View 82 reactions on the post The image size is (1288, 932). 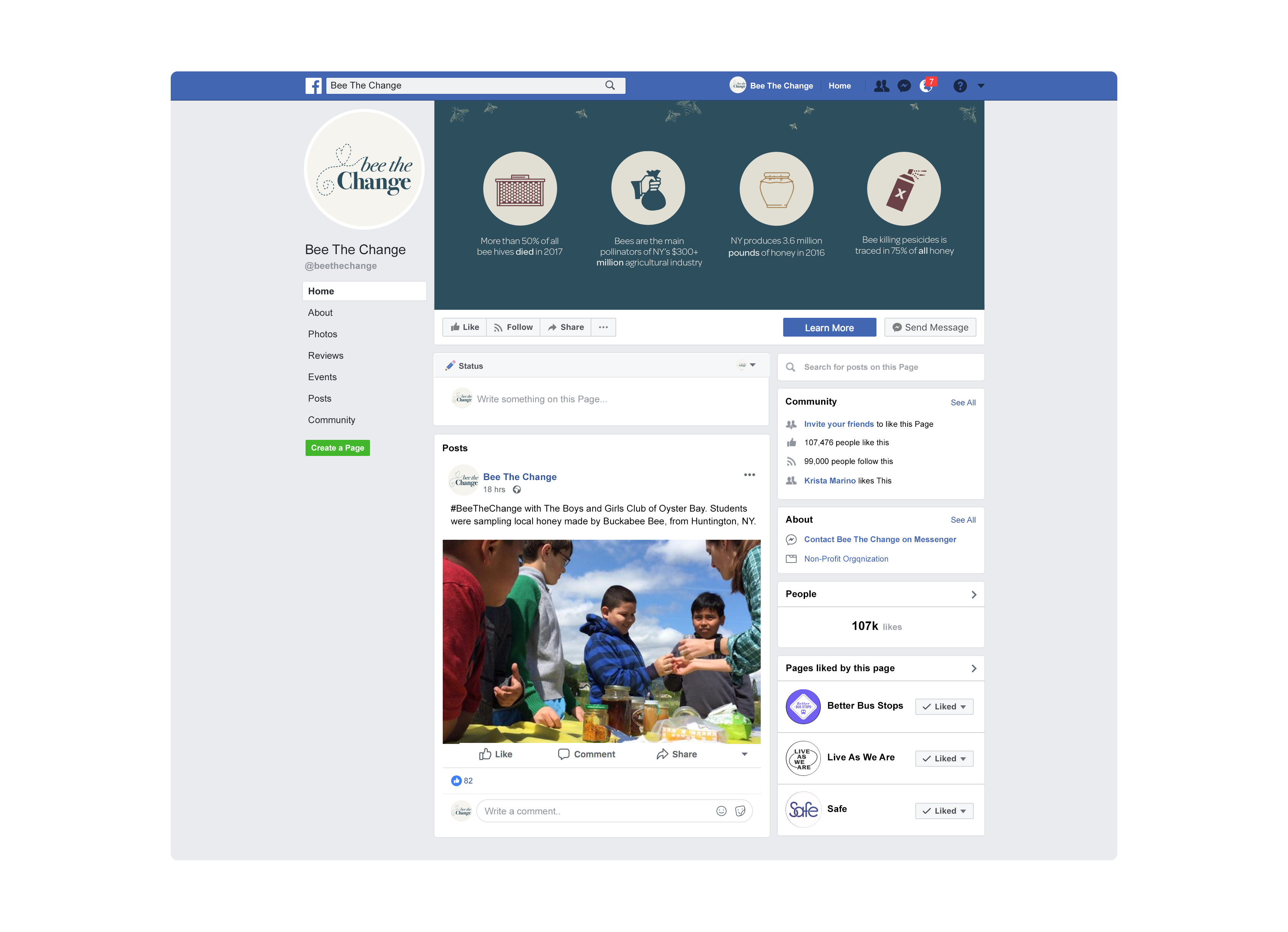coord(462,781)
